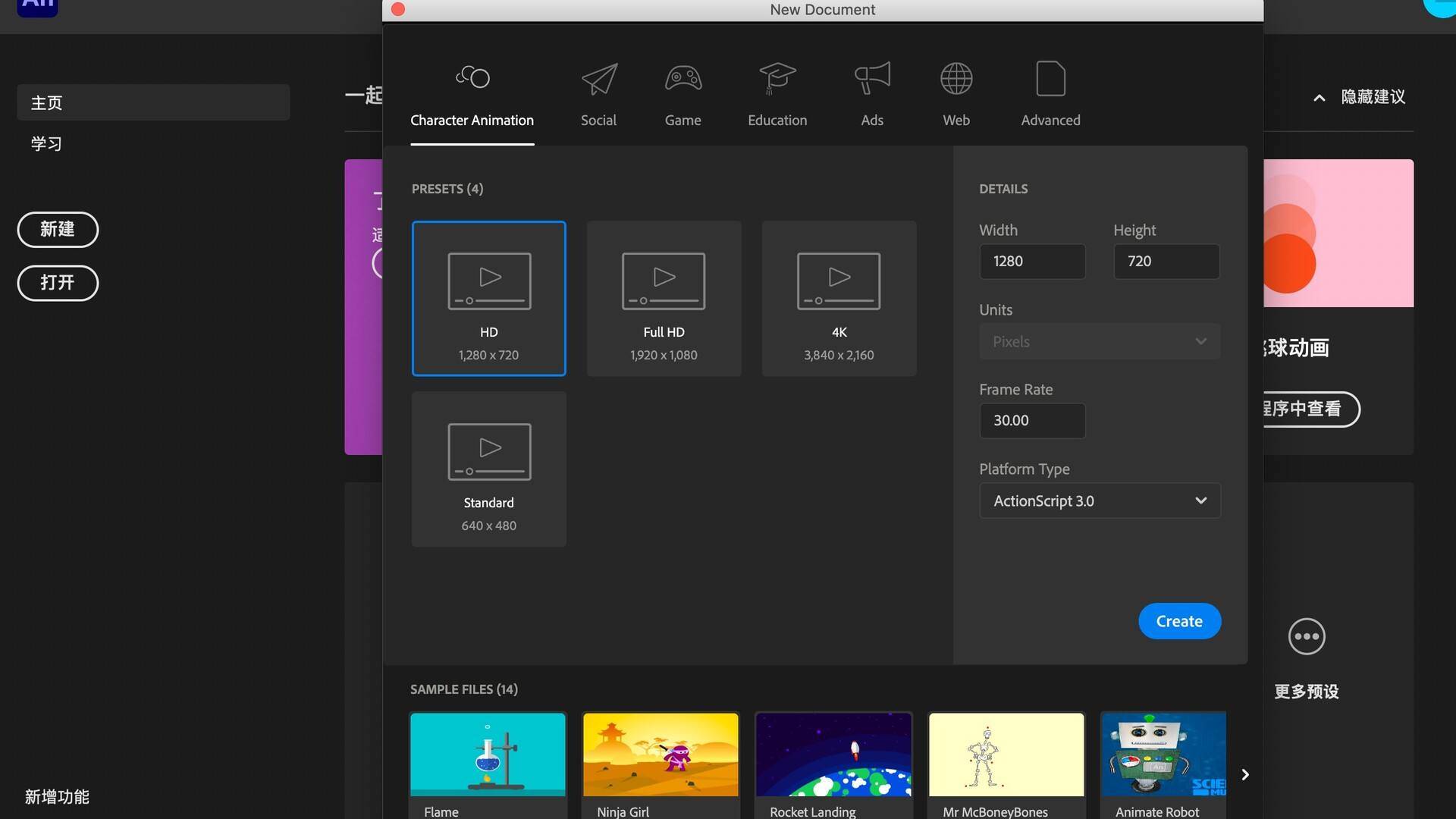This screenshot has height=819, width=1456.
Task: Select 学习 in the sidebar
Action: [46, 143]
